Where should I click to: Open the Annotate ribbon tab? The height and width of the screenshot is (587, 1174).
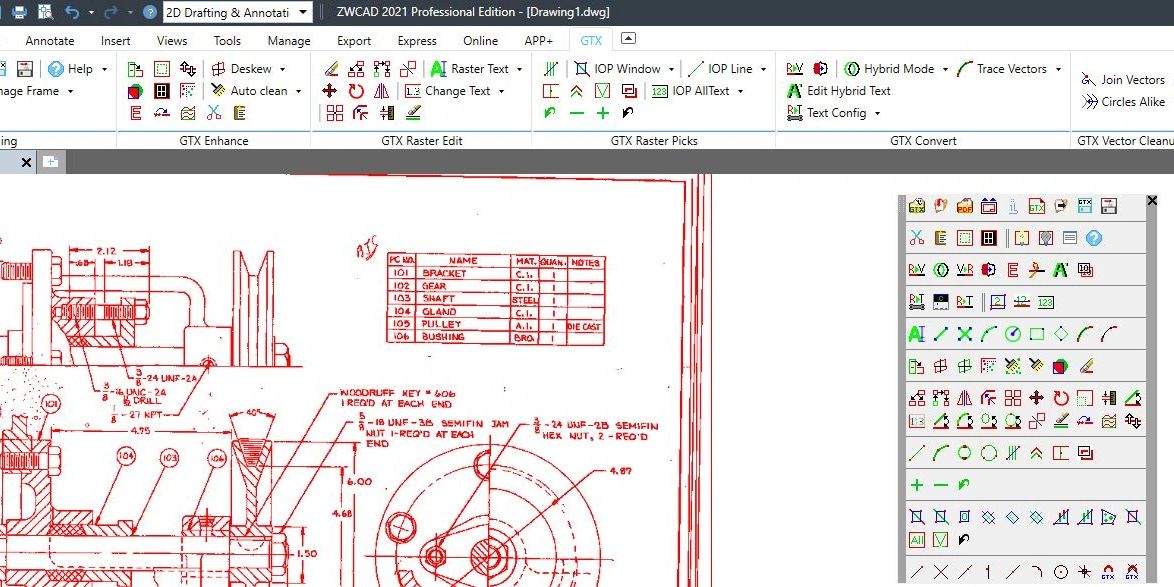(x=50, y=40)
